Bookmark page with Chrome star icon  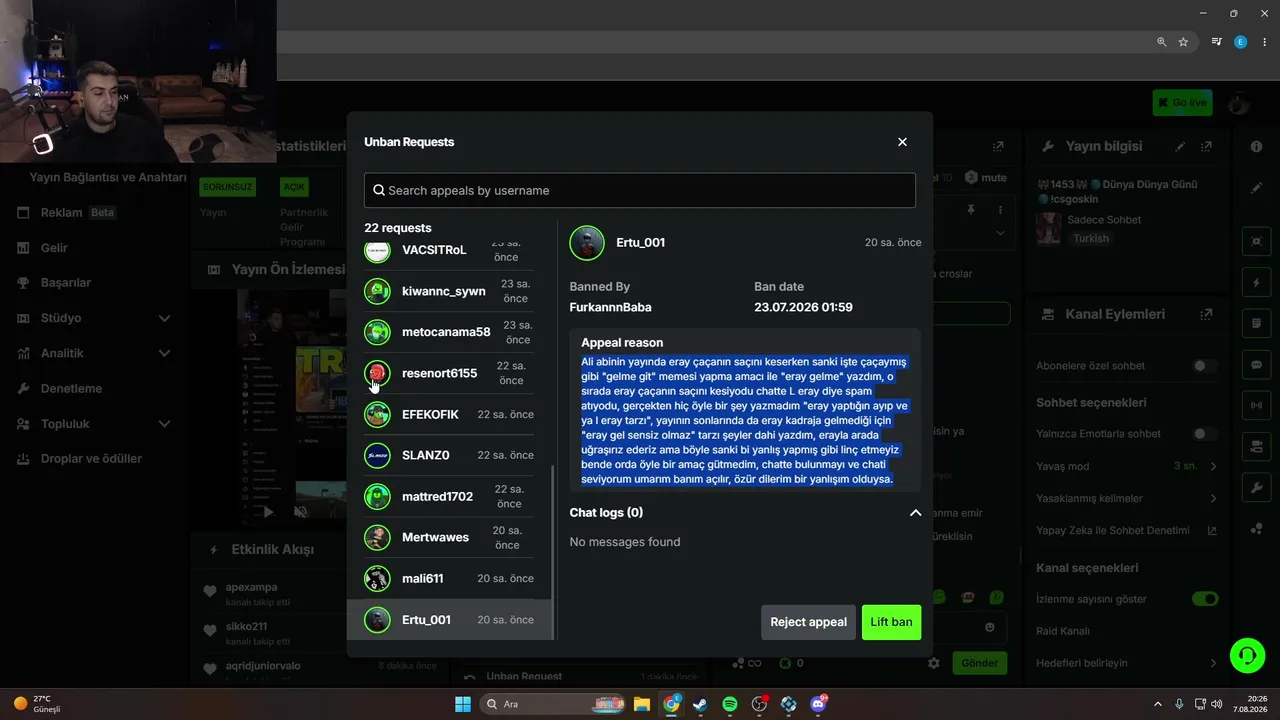click(x=1183, y=42)
